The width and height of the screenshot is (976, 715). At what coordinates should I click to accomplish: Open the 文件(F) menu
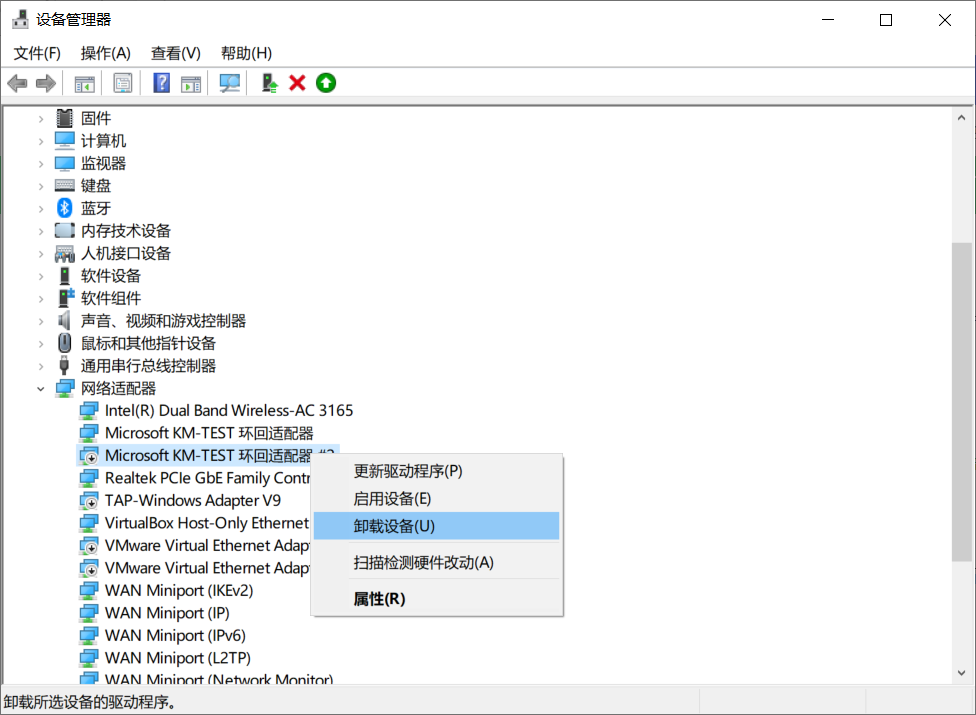tap(37, 54)
